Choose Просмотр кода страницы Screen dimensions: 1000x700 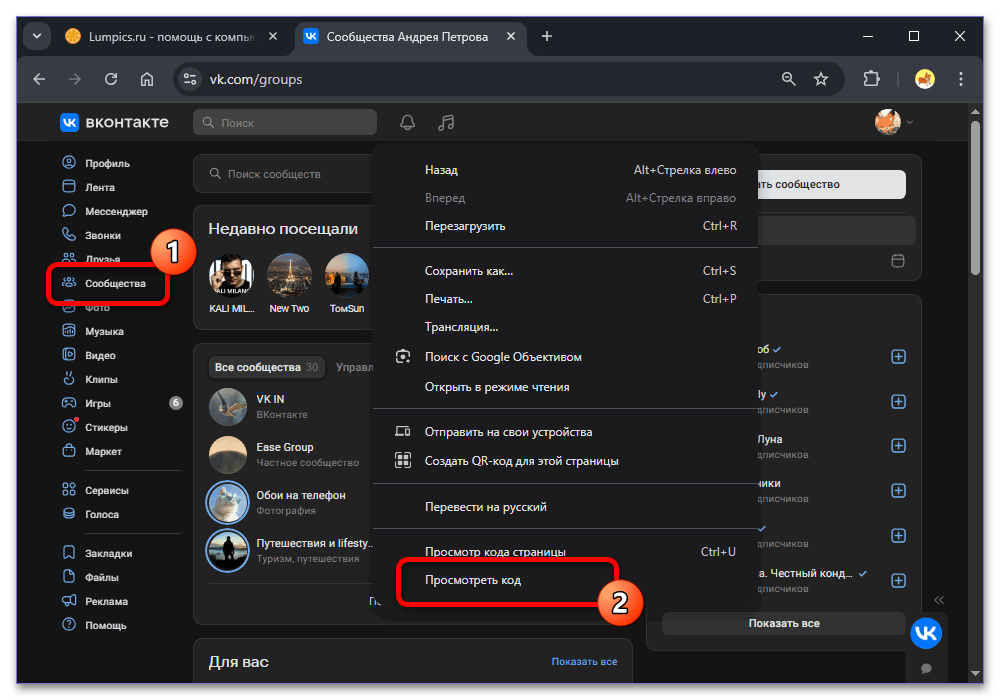tap(565, 551)
